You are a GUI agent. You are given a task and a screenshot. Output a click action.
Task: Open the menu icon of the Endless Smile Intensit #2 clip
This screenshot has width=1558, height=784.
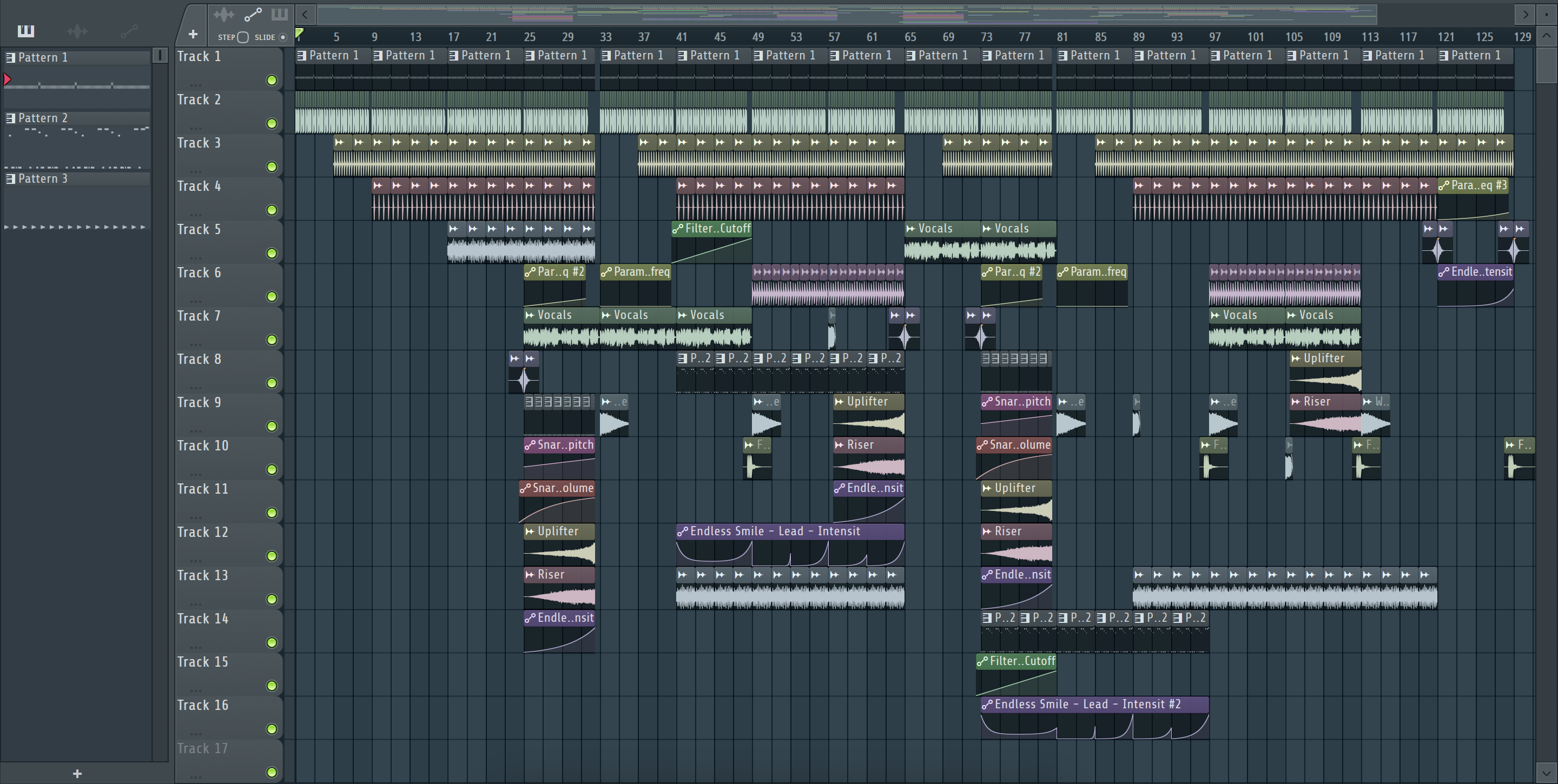(x=988, y=704)
